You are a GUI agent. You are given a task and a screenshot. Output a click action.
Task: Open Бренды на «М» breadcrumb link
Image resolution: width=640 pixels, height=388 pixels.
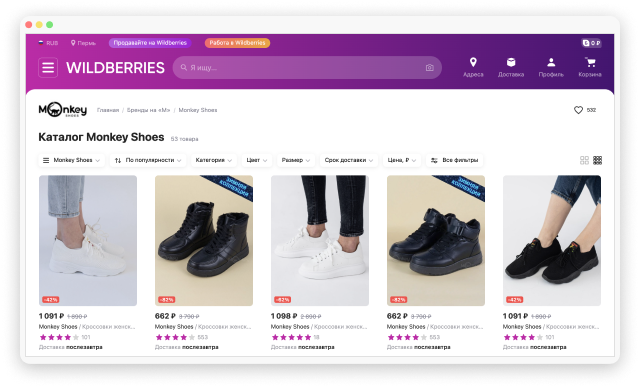coord(148,110)
